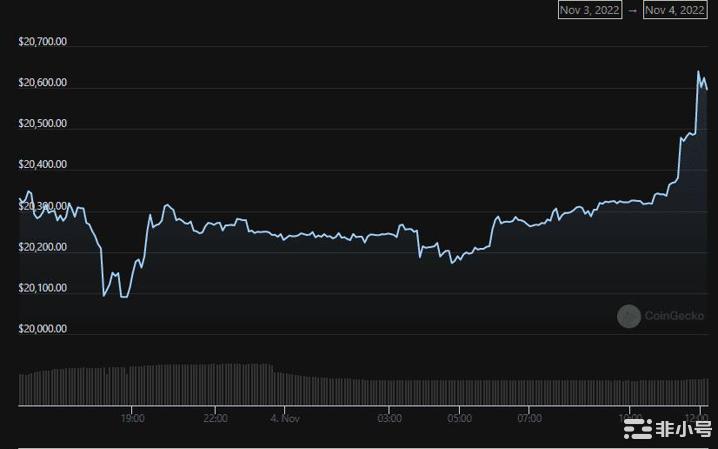
Task: Select the $20,700.00 y-axis label
Action: click(x=43, y=42)
